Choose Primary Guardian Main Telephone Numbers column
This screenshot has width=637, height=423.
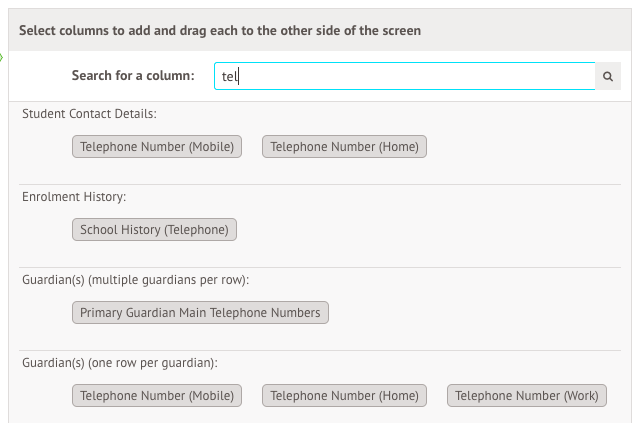click(200, 313)
